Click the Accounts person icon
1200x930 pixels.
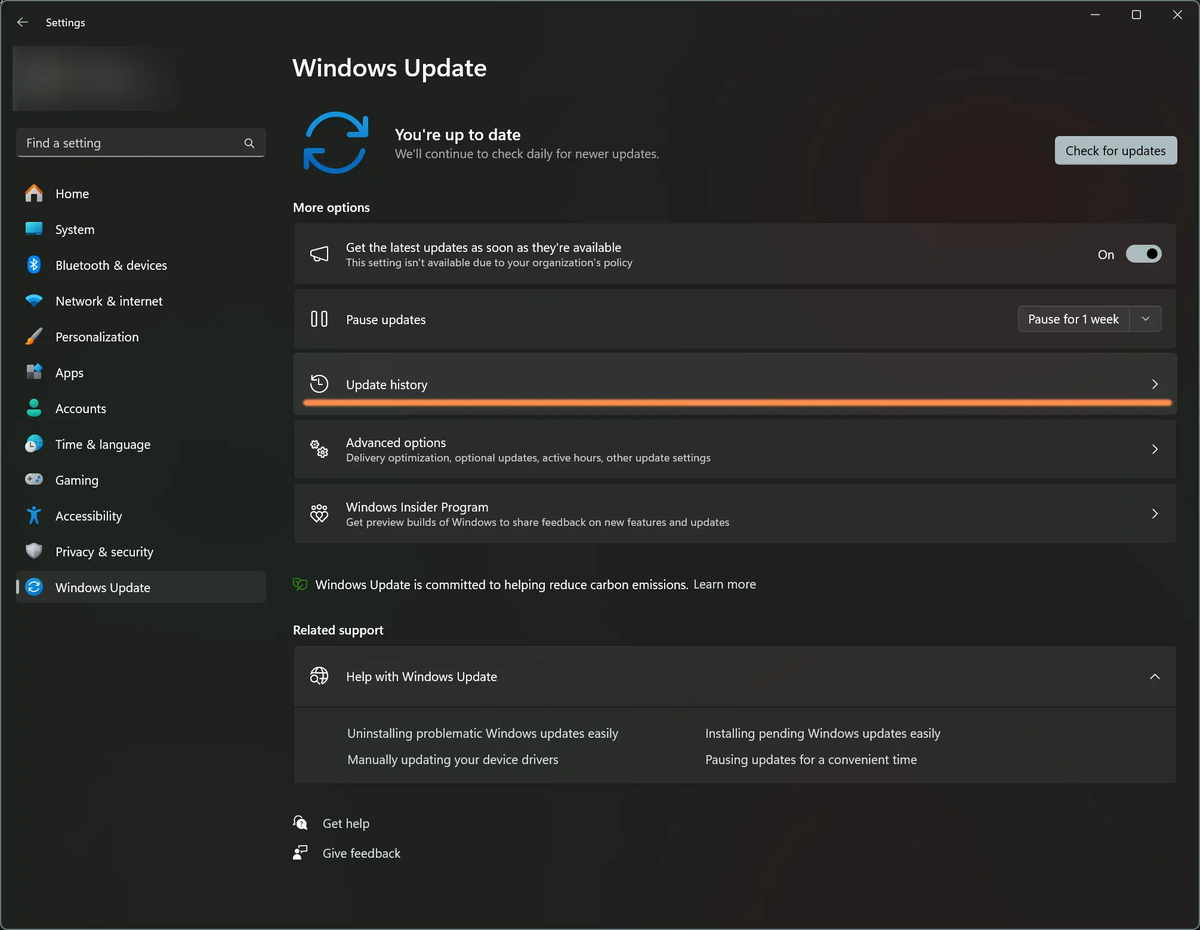tap(34, 408)
